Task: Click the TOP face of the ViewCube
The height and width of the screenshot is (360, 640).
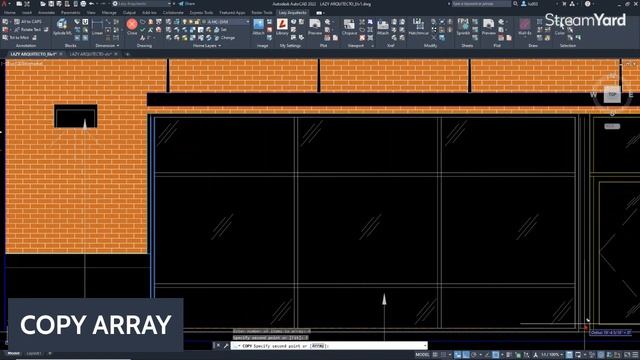Action: [x=612, y=95]
